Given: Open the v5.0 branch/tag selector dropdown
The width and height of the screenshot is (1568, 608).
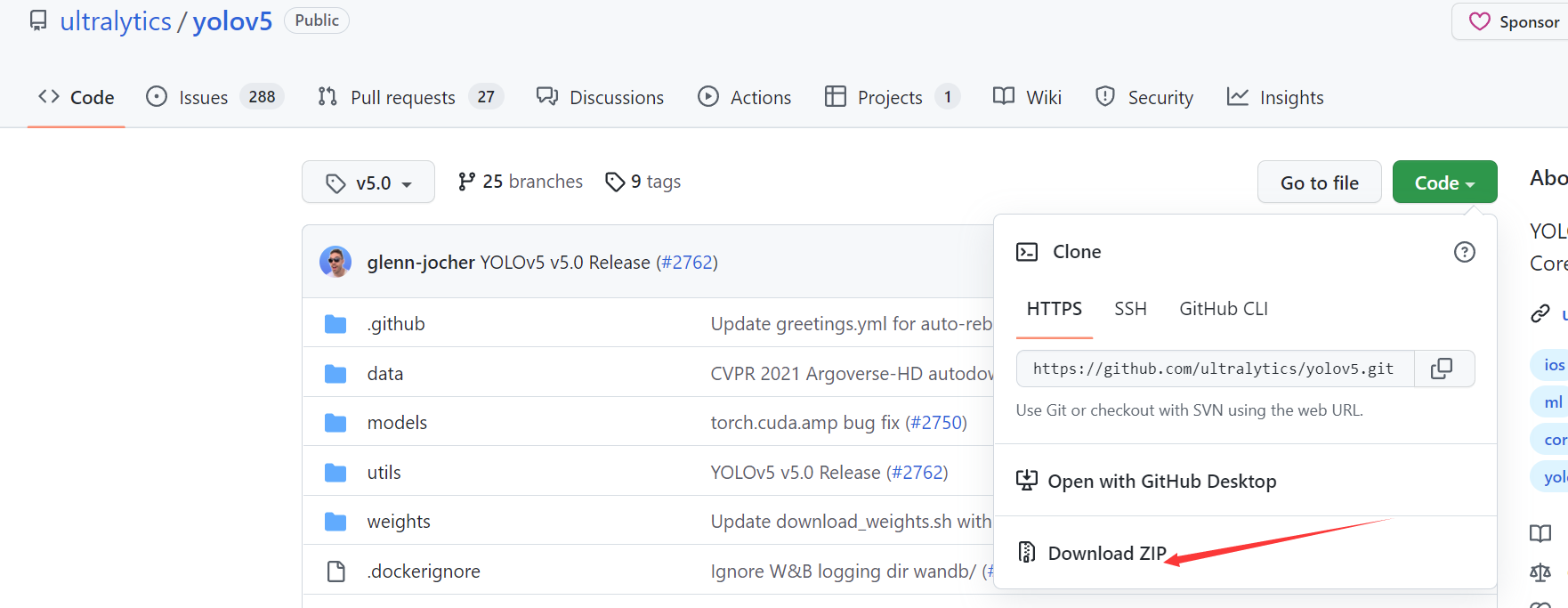Looking at the screenshot, I should tap(368, 182).
